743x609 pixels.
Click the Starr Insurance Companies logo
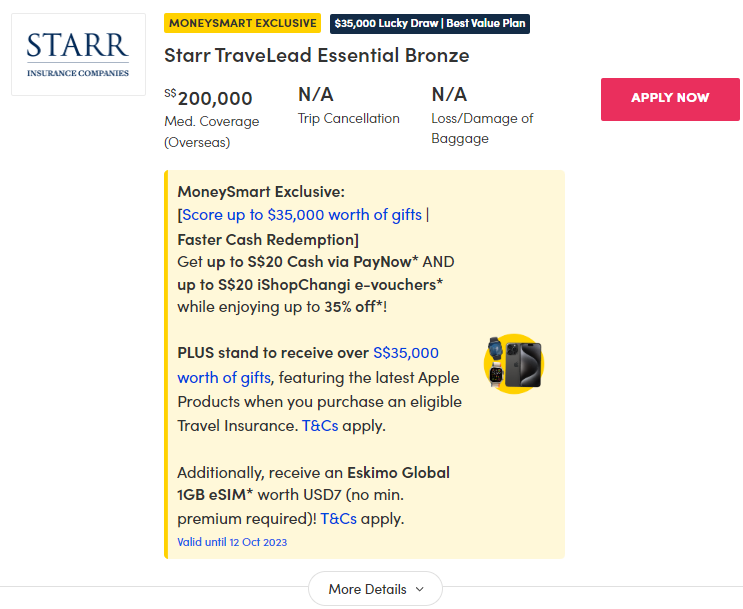click(x=78, y=54)
